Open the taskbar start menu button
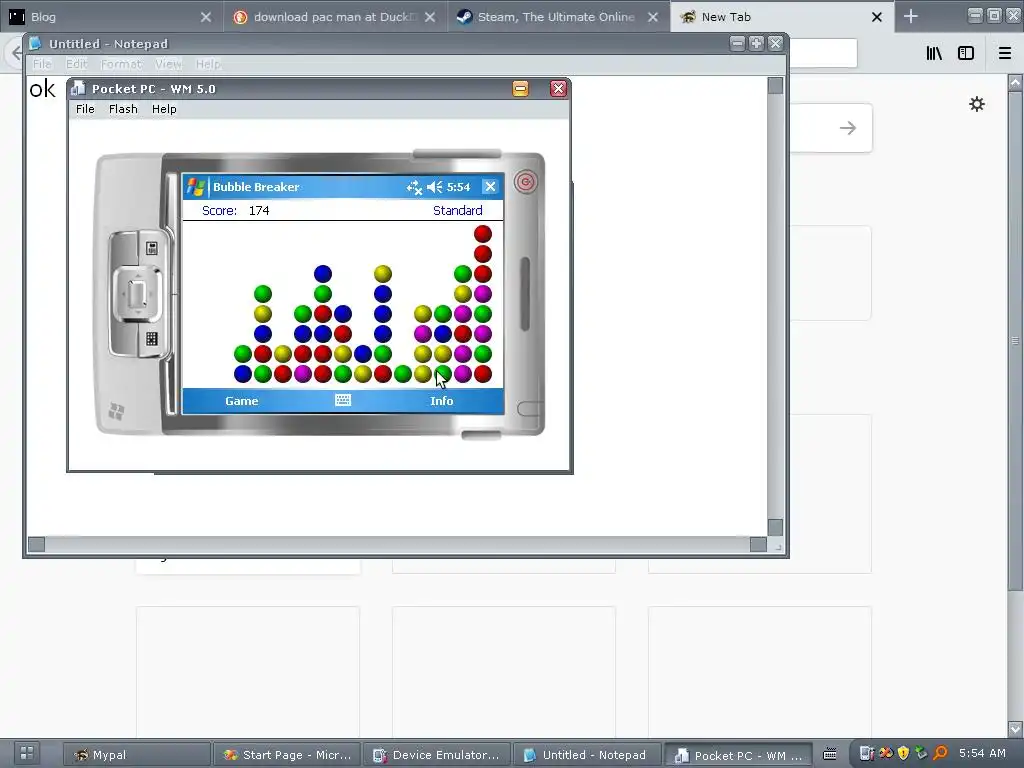 (27, 753)
